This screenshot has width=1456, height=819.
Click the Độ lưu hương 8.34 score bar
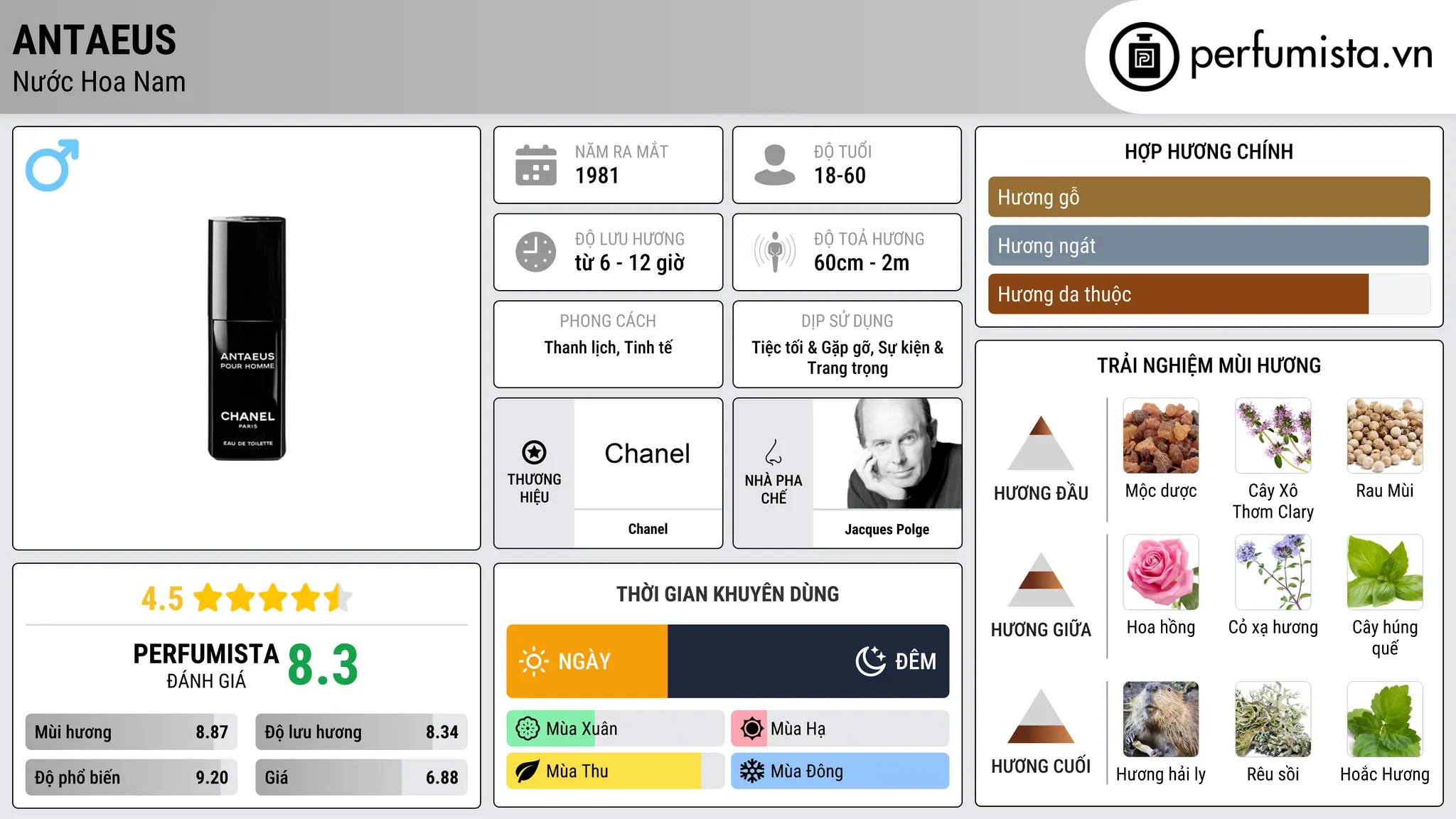pyautogui.click(x=361, y=732)
